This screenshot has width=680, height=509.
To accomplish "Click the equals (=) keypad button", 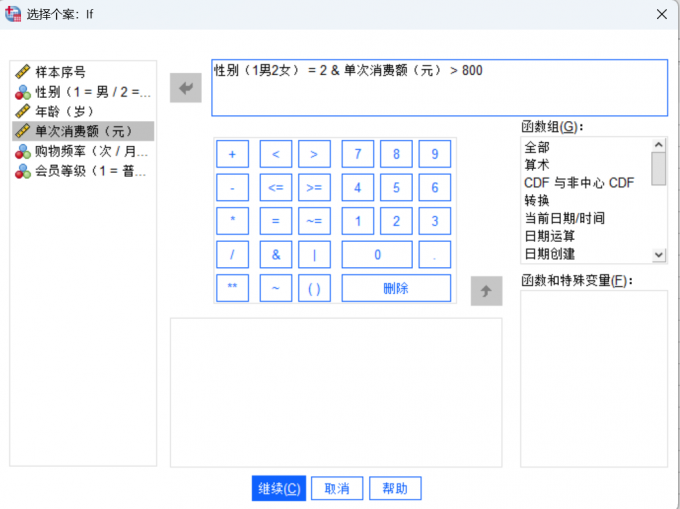I will pos(276,221).
